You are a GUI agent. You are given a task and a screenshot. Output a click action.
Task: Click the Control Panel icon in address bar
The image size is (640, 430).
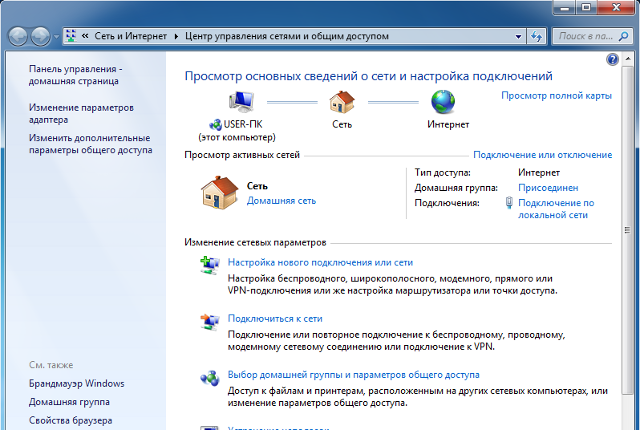pyautogui.click(x=71, y=36)
